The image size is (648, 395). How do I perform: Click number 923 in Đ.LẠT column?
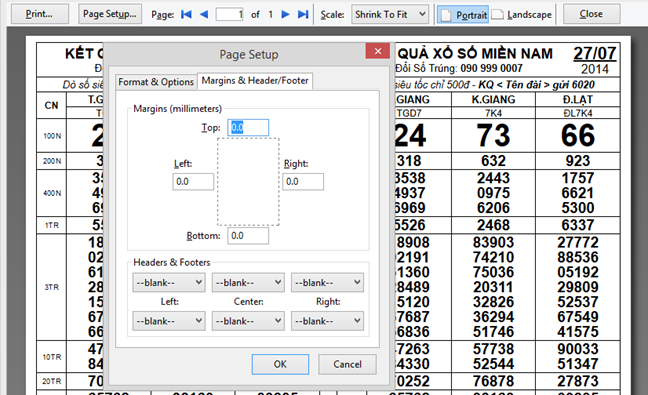[578, 161]
